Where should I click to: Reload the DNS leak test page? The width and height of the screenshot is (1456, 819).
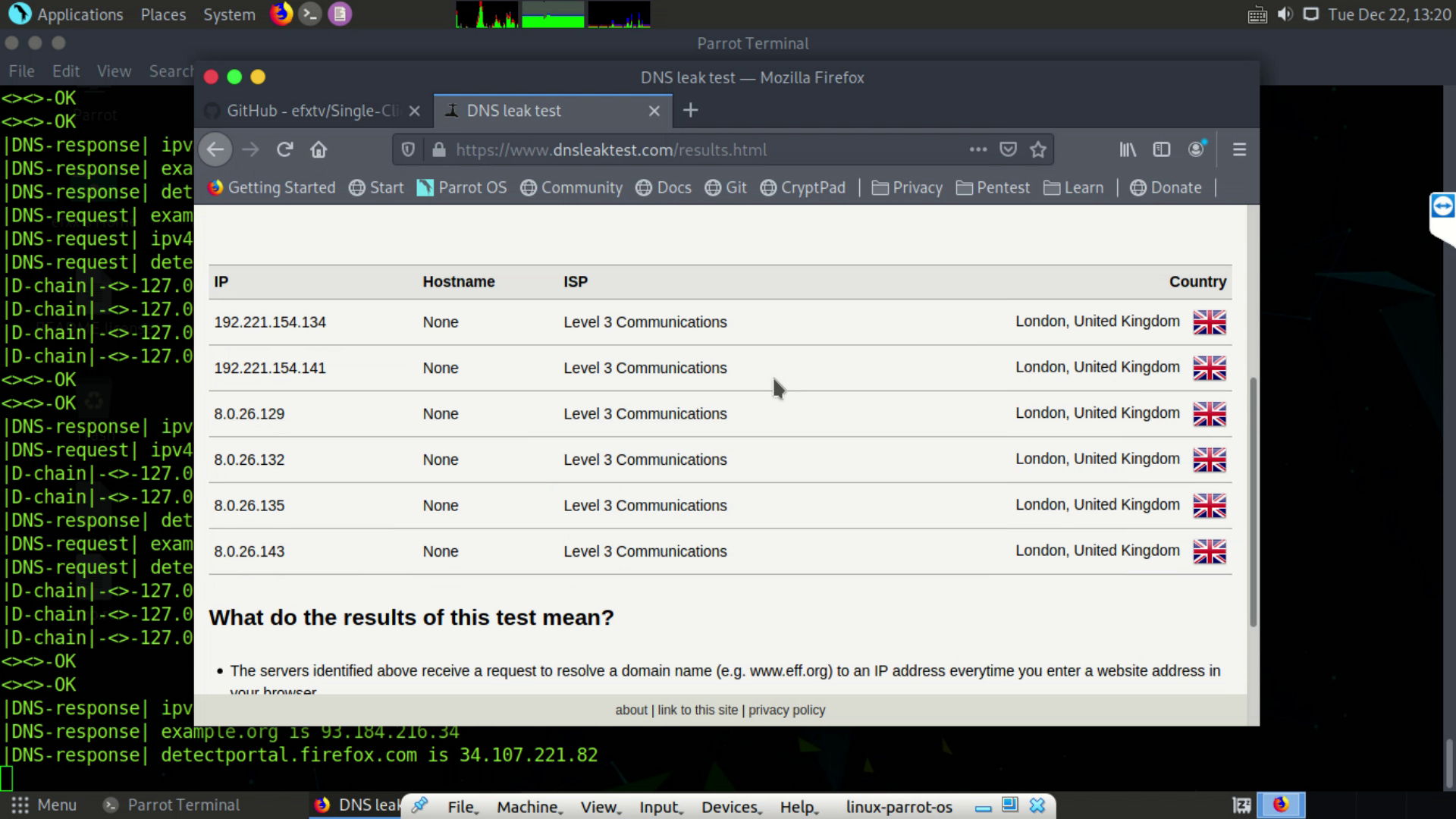pos(284,149)
